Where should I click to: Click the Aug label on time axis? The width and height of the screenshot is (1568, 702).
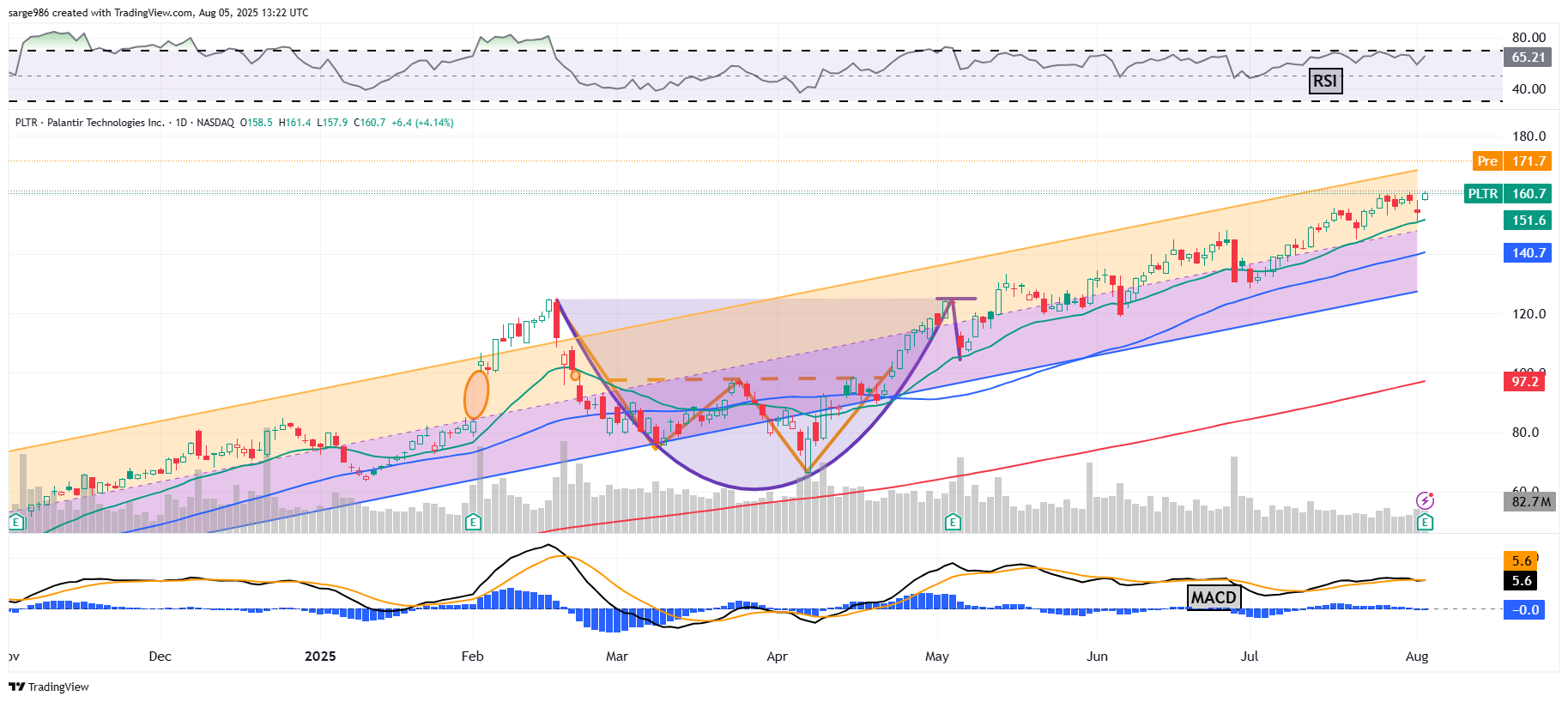pyautogui.click(x=1416, y=657)
